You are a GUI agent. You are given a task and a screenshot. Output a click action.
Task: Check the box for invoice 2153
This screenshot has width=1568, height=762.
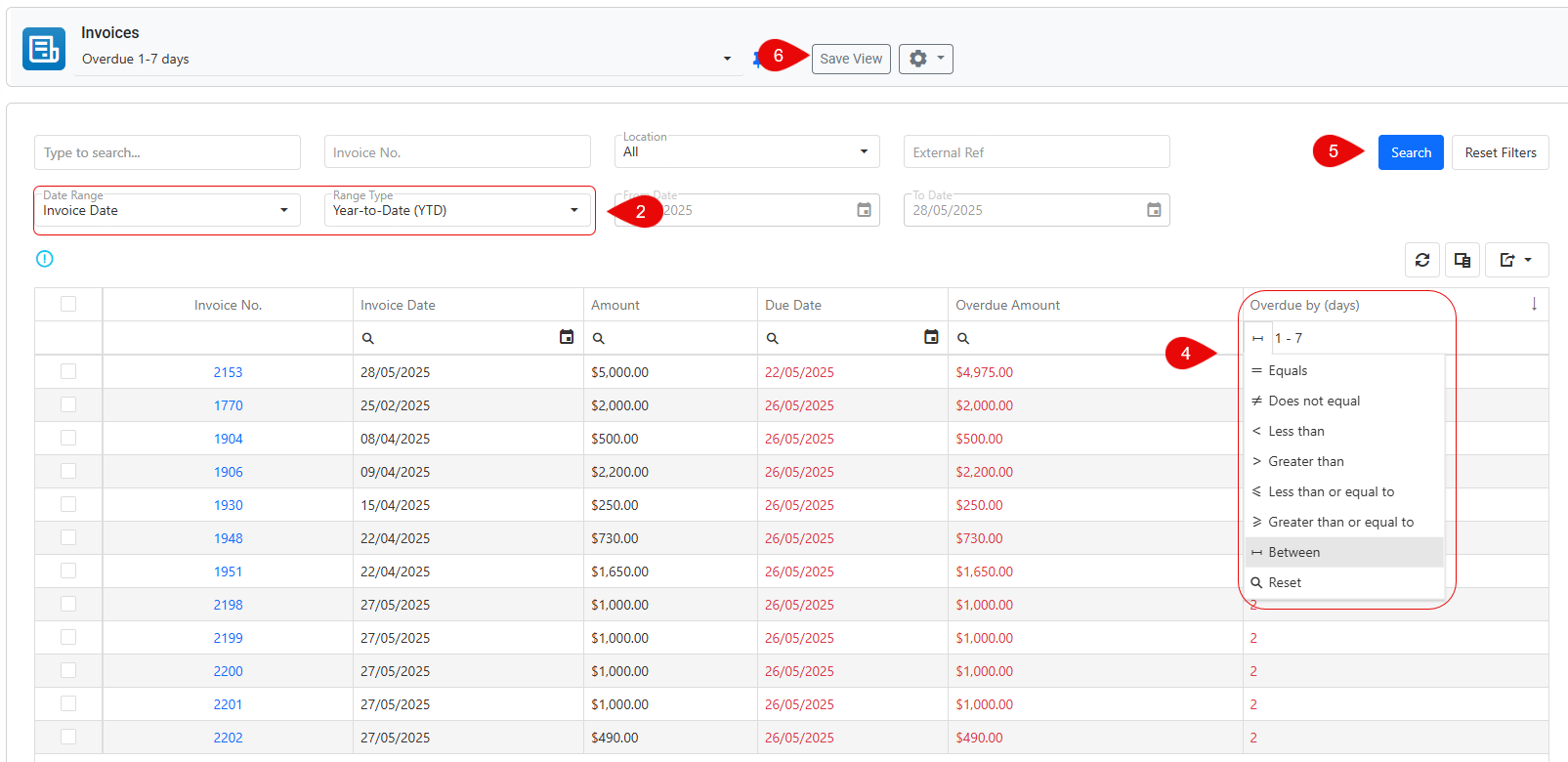(68, 371)
